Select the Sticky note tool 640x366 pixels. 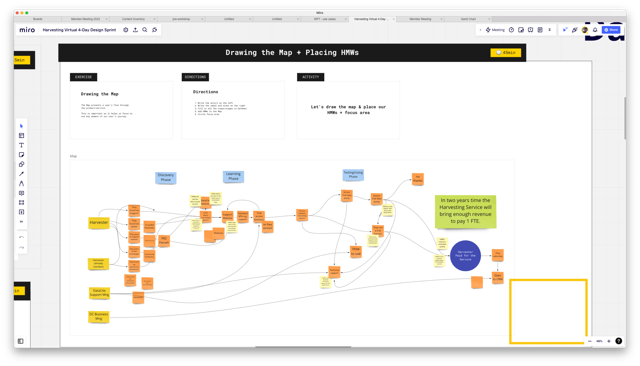21,155
